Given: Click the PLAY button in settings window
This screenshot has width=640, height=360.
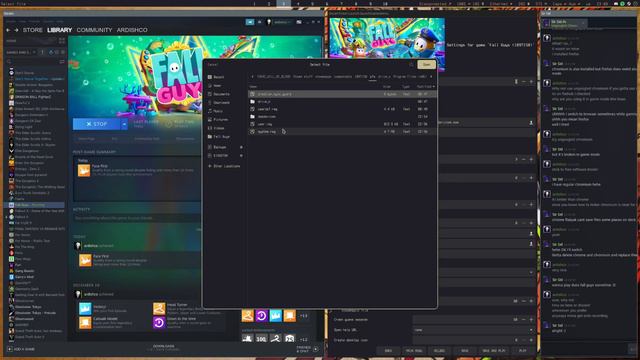Looking at the screenshot, I should pos(523,351).
